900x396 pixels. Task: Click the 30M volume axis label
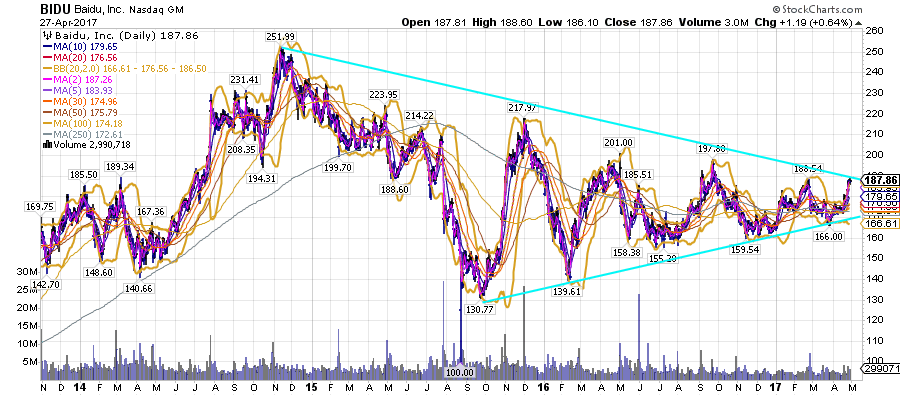(28, 271)
